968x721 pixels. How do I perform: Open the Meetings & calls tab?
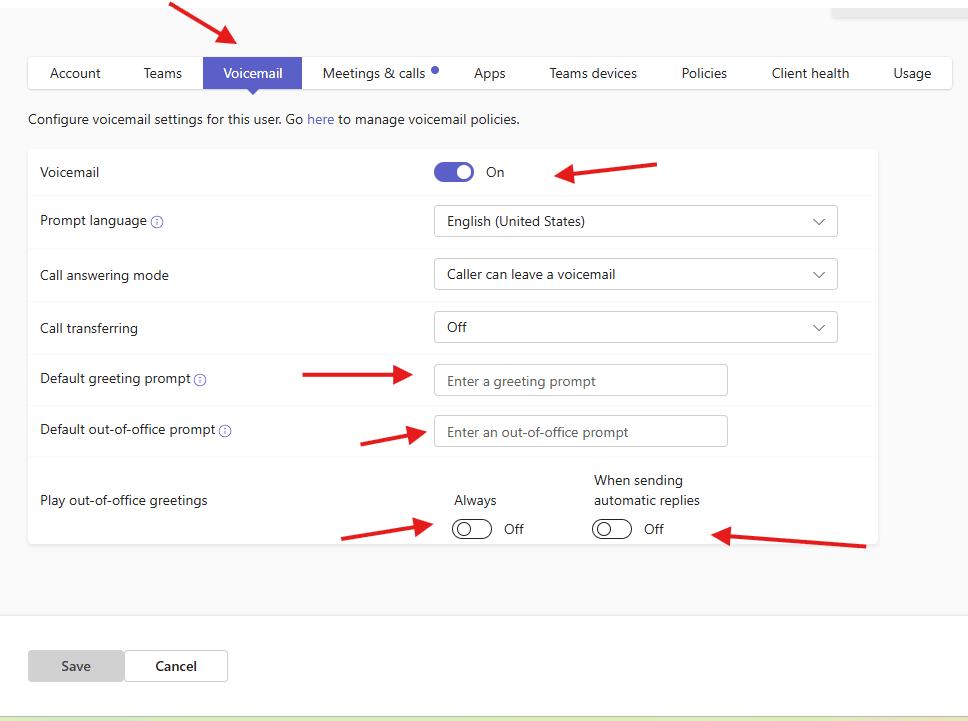point(374,73)
